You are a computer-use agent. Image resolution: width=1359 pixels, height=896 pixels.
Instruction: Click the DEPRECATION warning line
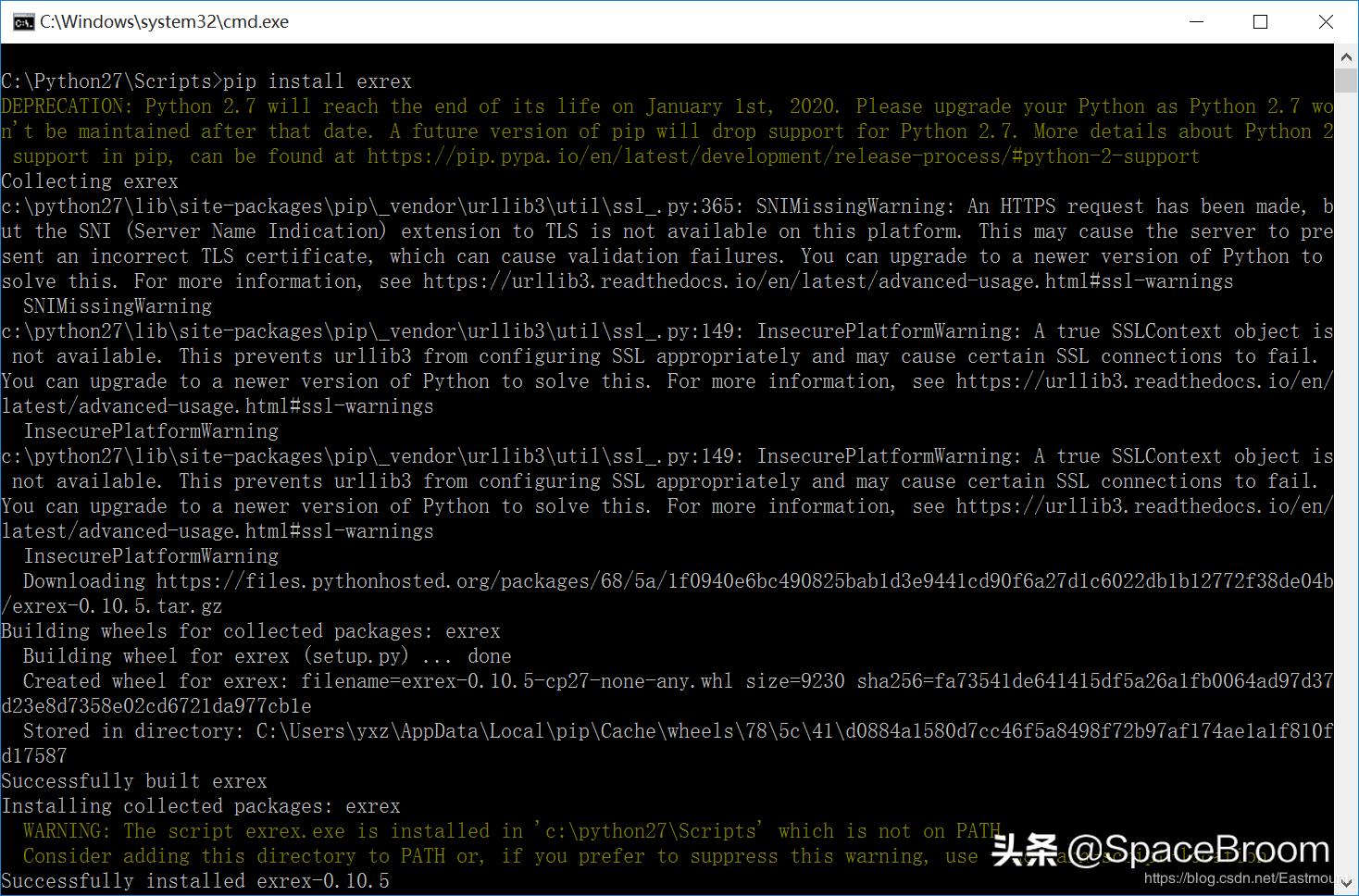click(648, 106)
